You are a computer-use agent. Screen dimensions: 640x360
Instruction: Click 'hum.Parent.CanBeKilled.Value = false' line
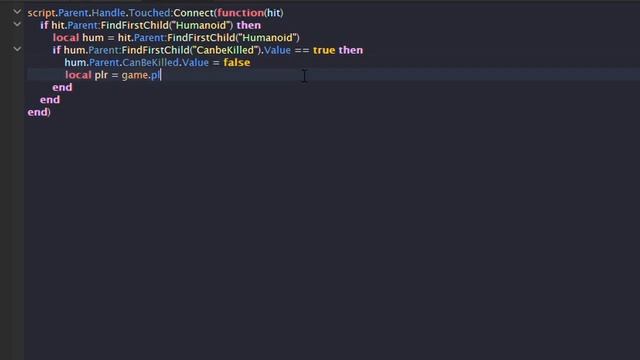[157, 62]
